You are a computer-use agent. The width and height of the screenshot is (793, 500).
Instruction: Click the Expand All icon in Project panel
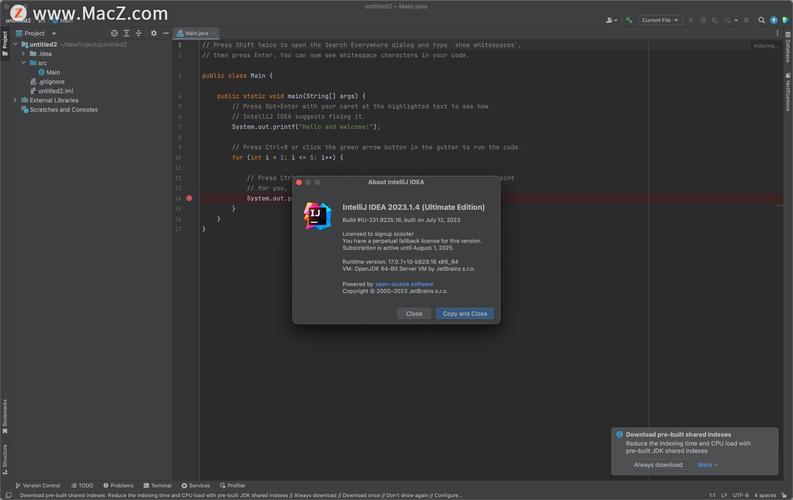[126, 33]
